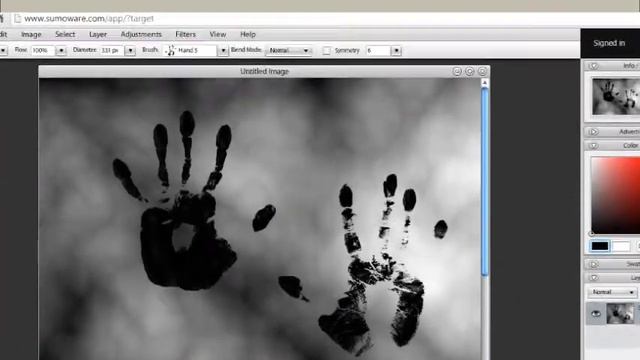The width and height of the screenshot is (640, 360).
Task: Click the page icon in address bar
Action: click(17, 19)
